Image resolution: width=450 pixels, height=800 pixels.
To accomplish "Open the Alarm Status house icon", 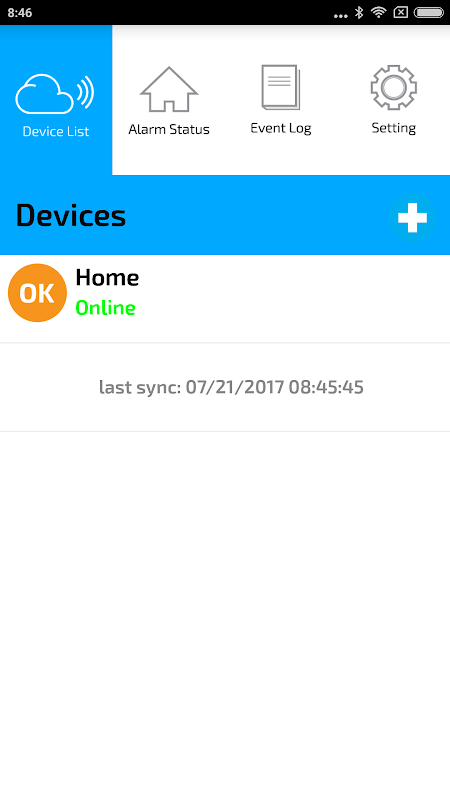I will (x=169, y=89).
